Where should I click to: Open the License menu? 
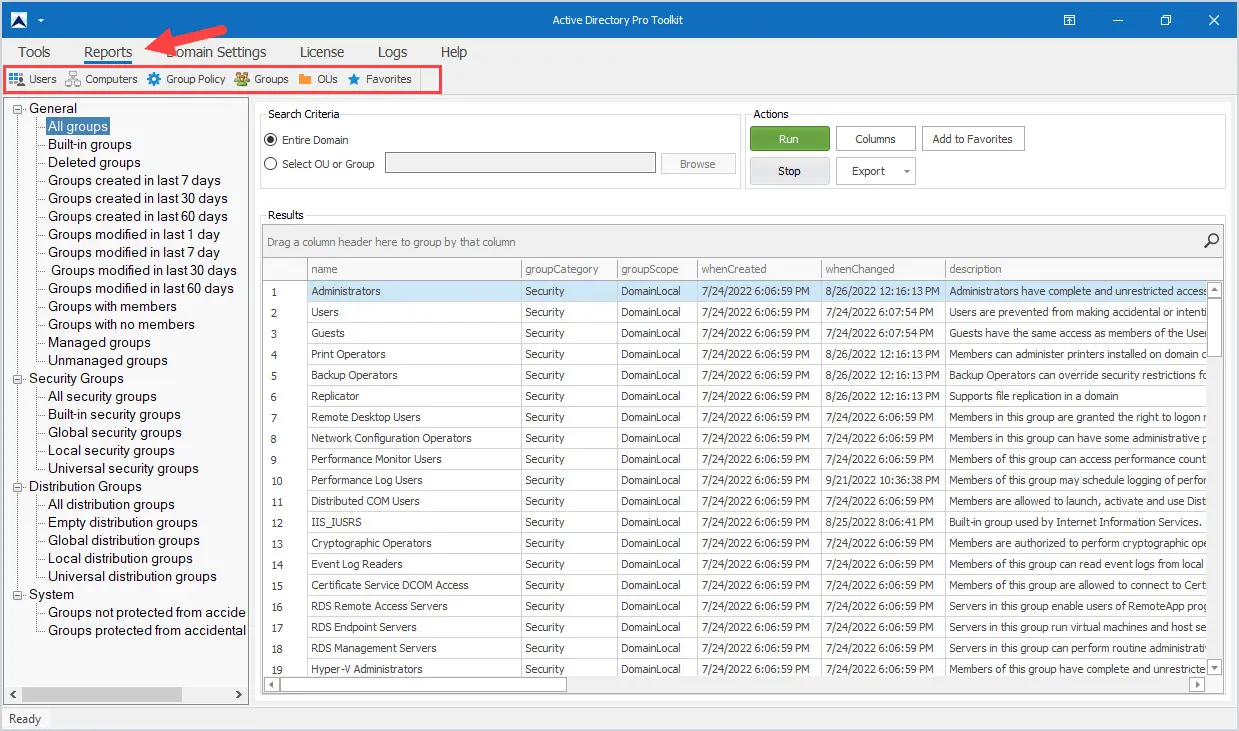[x=322, y=52]
